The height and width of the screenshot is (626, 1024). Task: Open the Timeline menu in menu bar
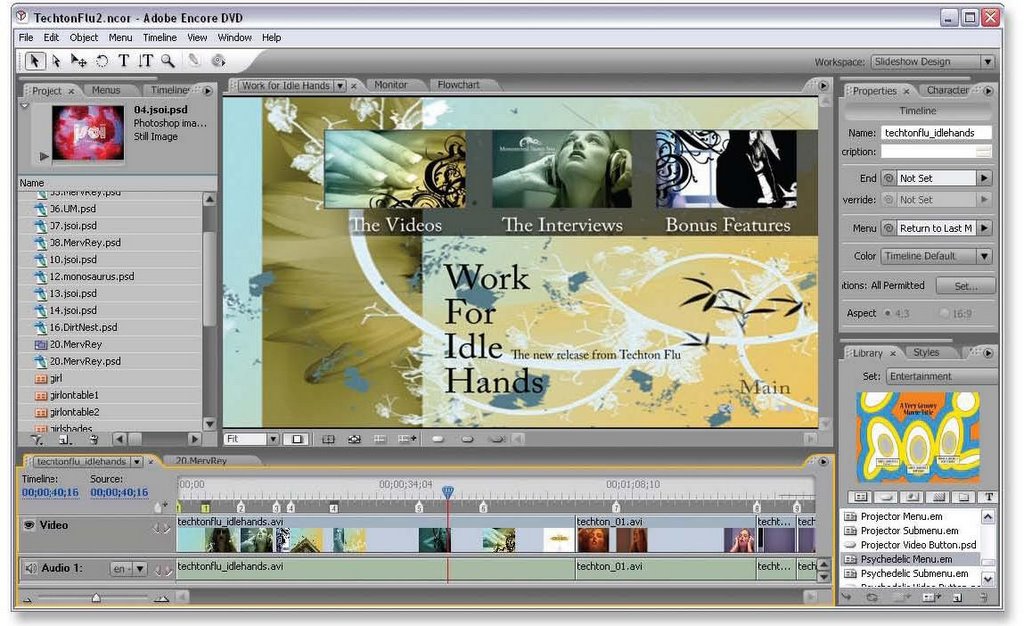coord(160,38)
